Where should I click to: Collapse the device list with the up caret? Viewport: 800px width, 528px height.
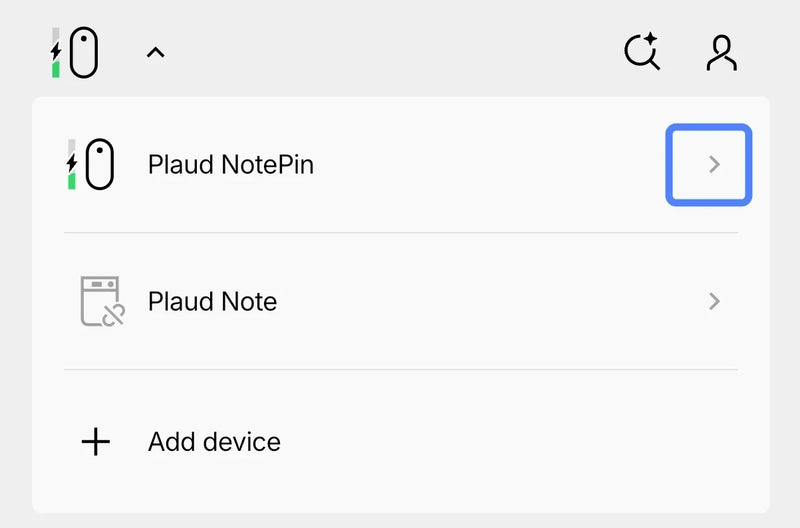pos(155,54)
